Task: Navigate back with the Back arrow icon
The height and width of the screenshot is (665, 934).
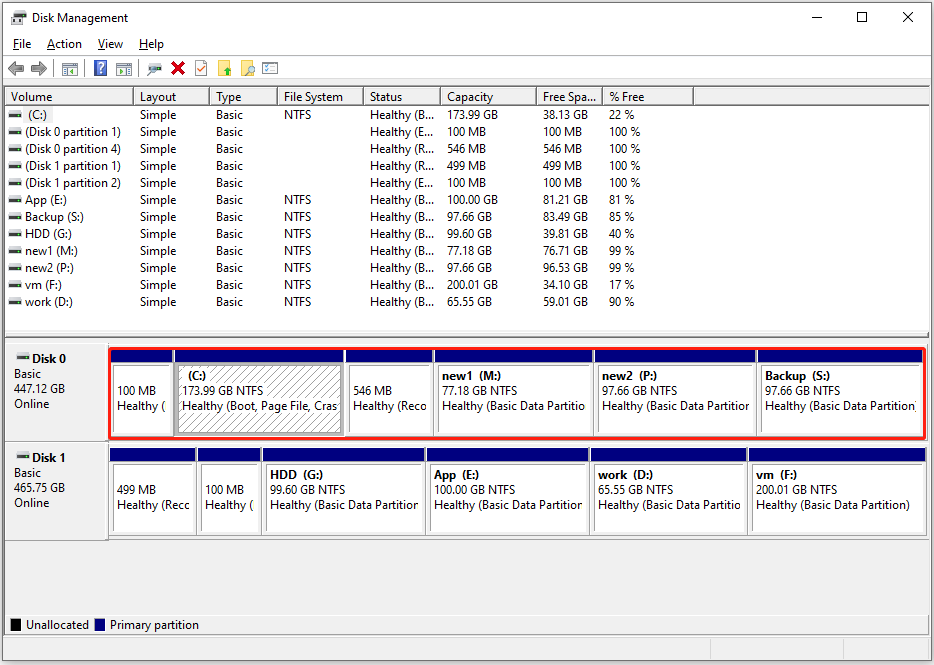Action: click(16, 68)
